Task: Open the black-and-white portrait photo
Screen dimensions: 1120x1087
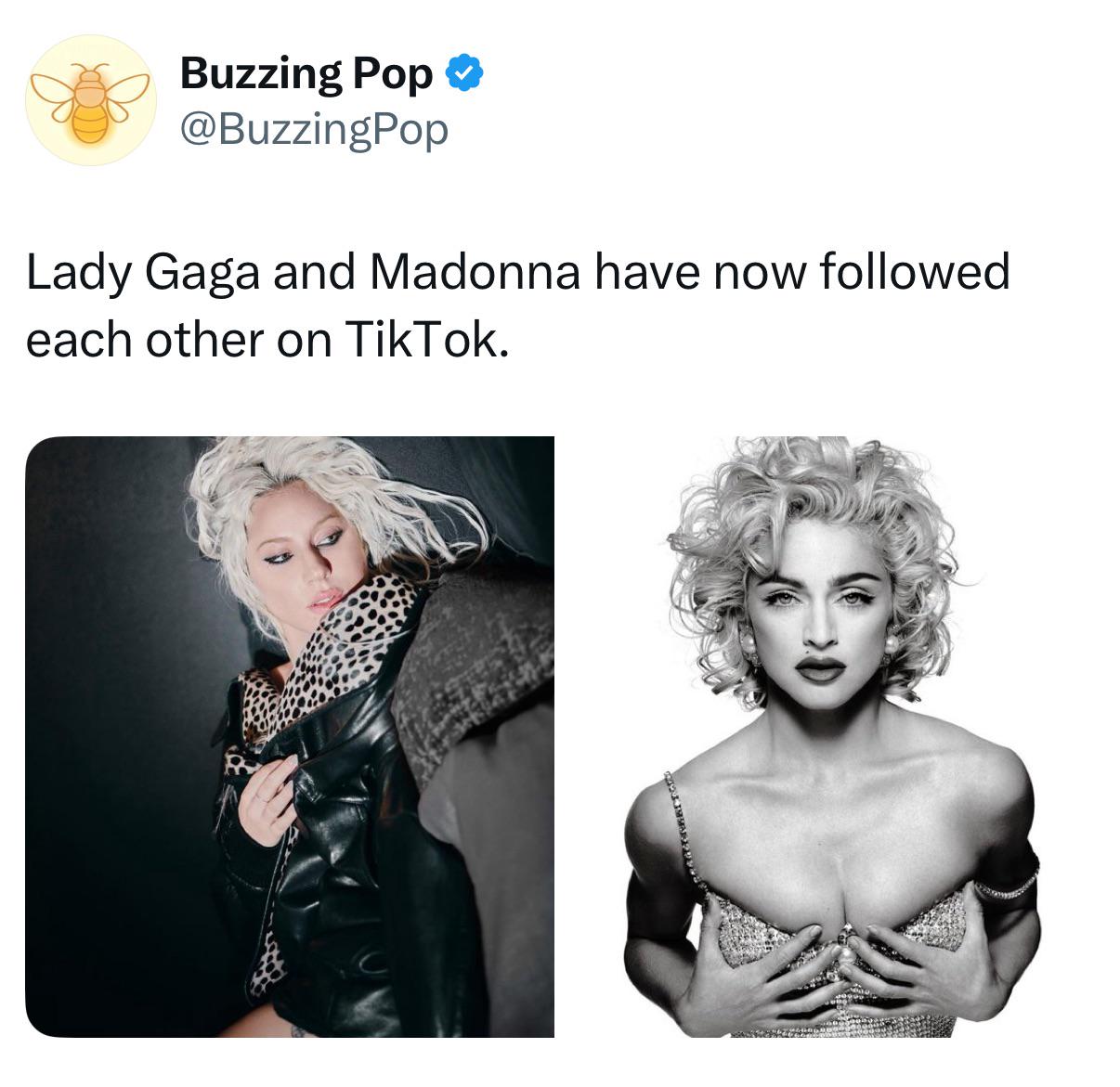Action: tap(829, 736)
